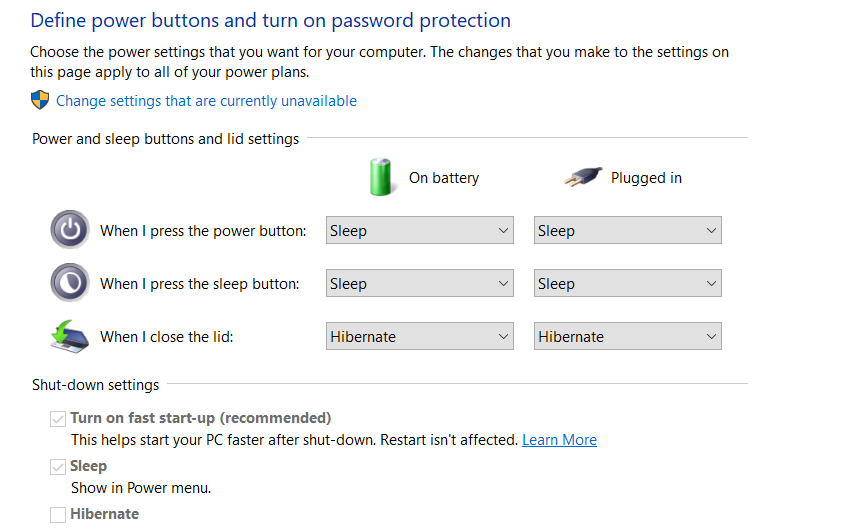
Task: Click the sleep button moon icon
Action: pos(69,283)
